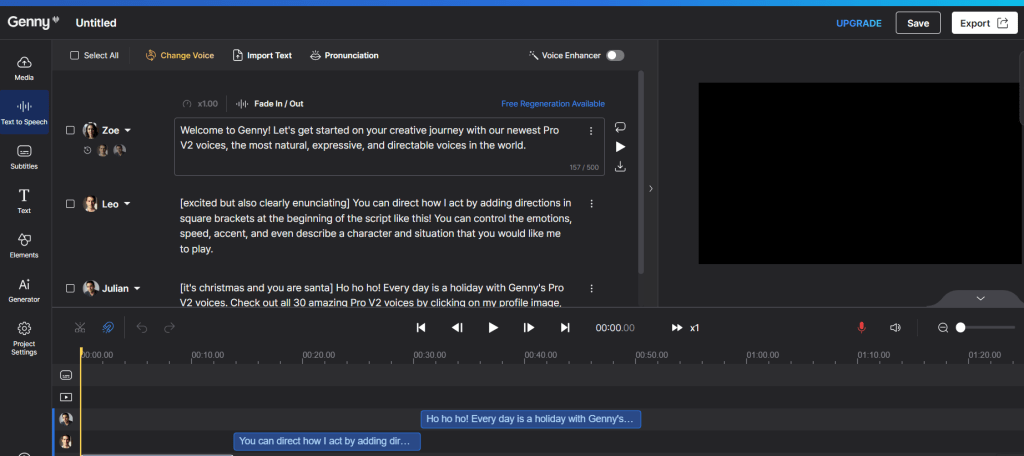The image size is (1024, 456).
Task: Play Zoe's voice block preview
Action: click(620, 146)
